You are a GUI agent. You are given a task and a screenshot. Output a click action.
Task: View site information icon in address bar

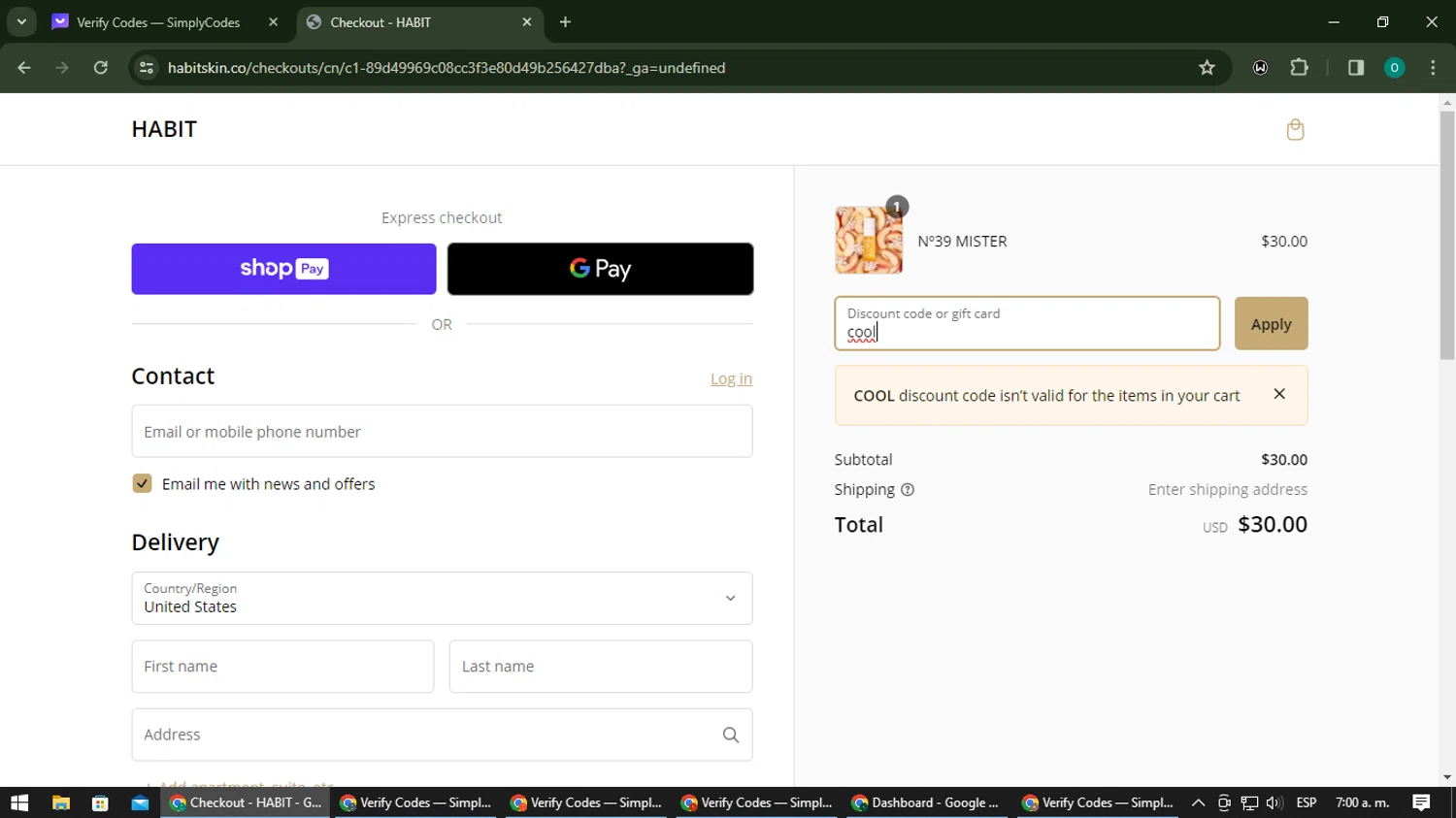click(x=147, y=68)
